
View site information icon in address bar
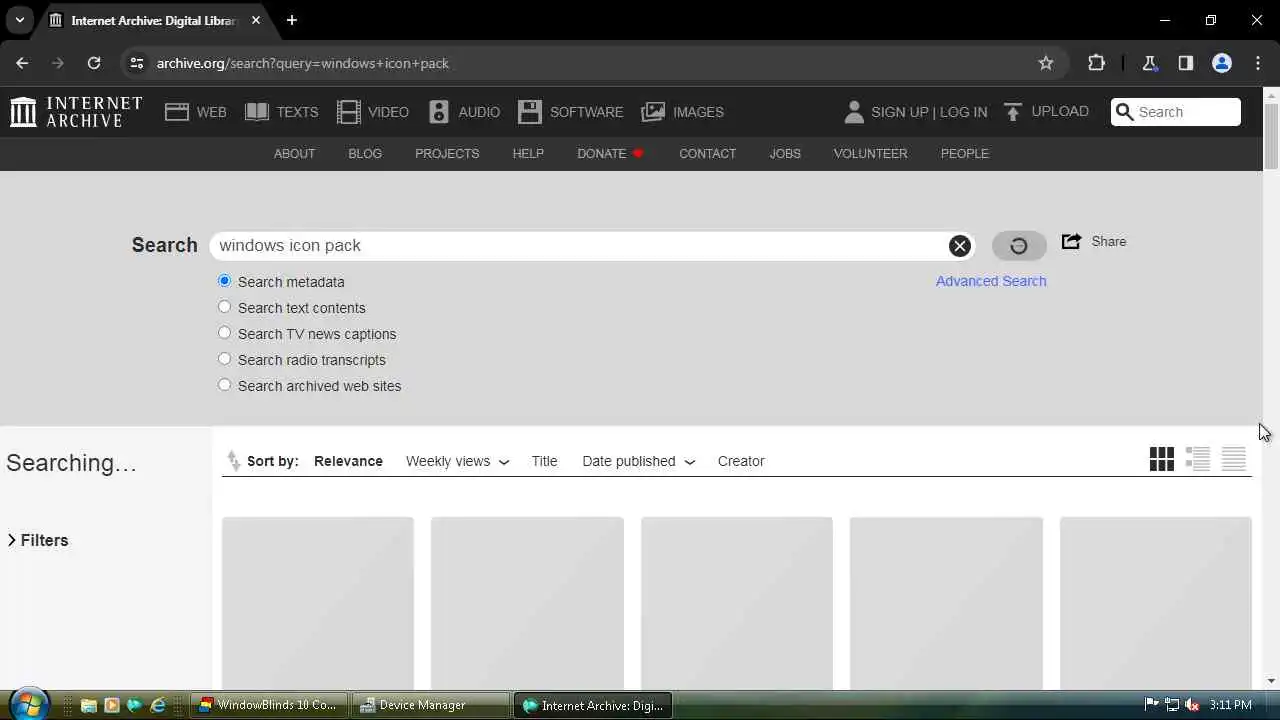(137, 63)
